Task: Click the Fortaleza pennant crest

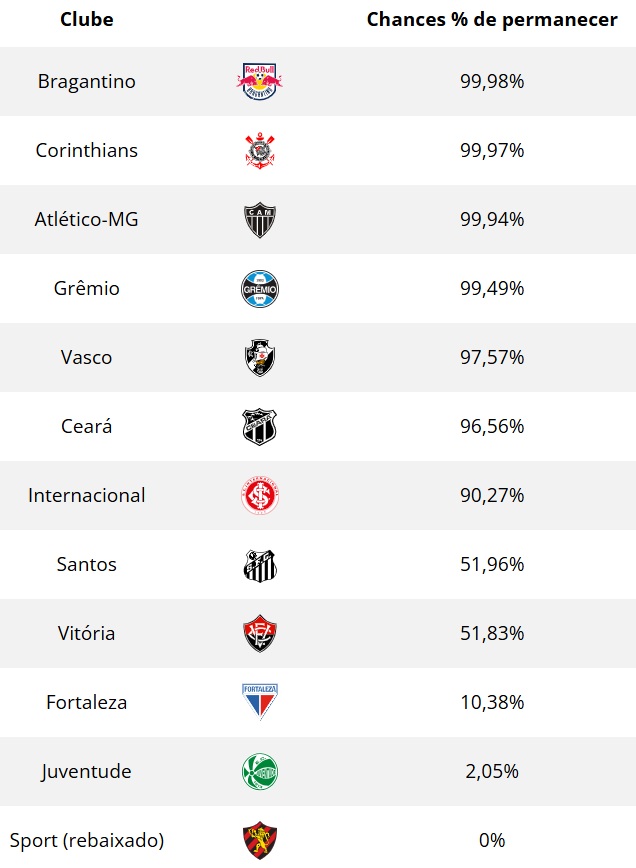Action: 260,703
